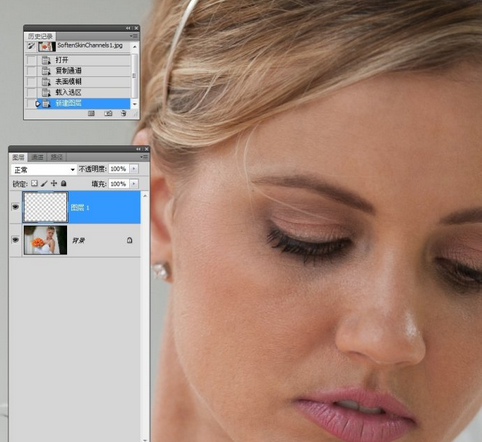Hide the 背景 layer eye icon

[x=15, y=240]
